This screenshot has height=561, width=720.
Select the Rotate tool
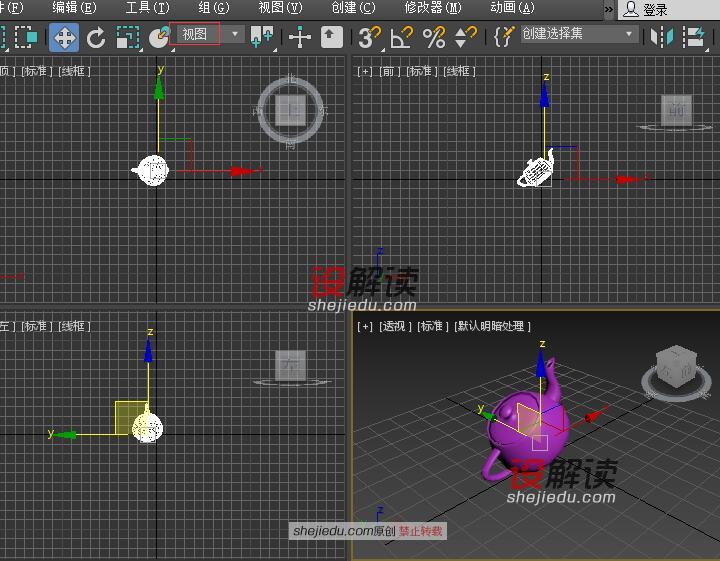(x=96, y=37)
